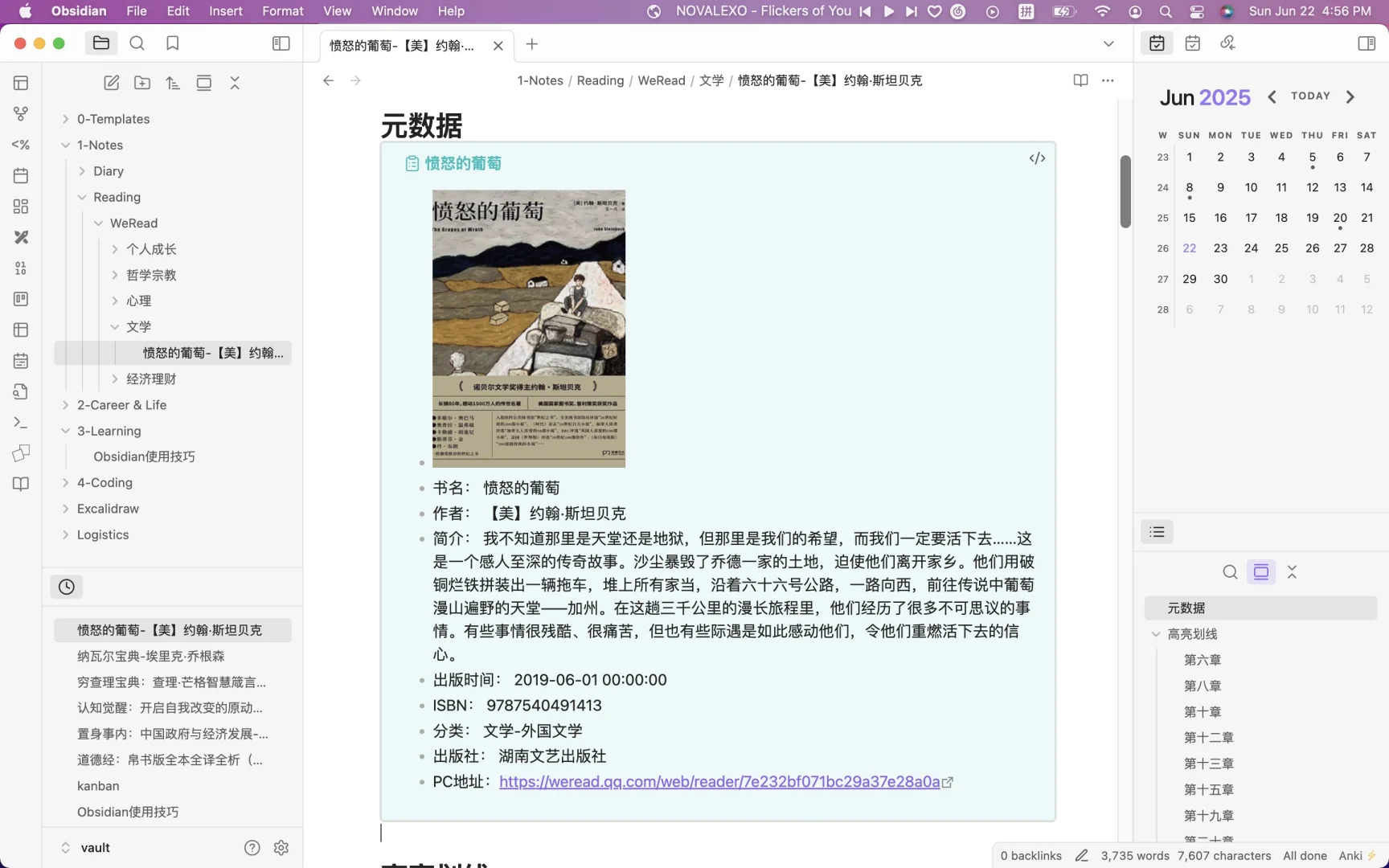Select the Excalidraw crossed-tools icon
Viewport: 1389px width, 868px height.
coord(20,237)
